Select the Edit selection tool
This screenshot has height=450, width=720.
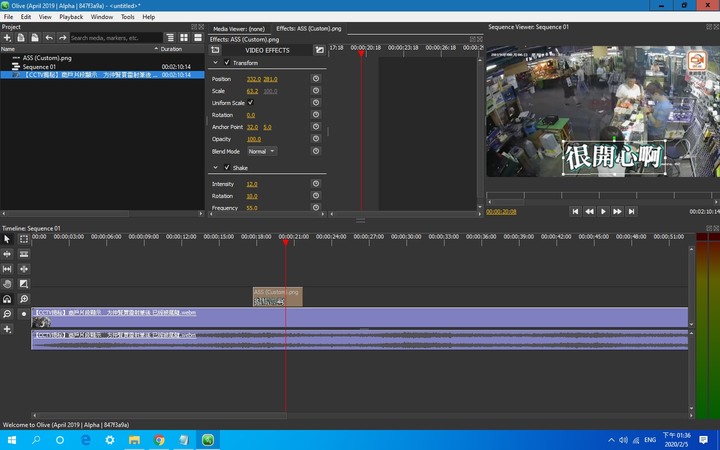coord(24,239)
